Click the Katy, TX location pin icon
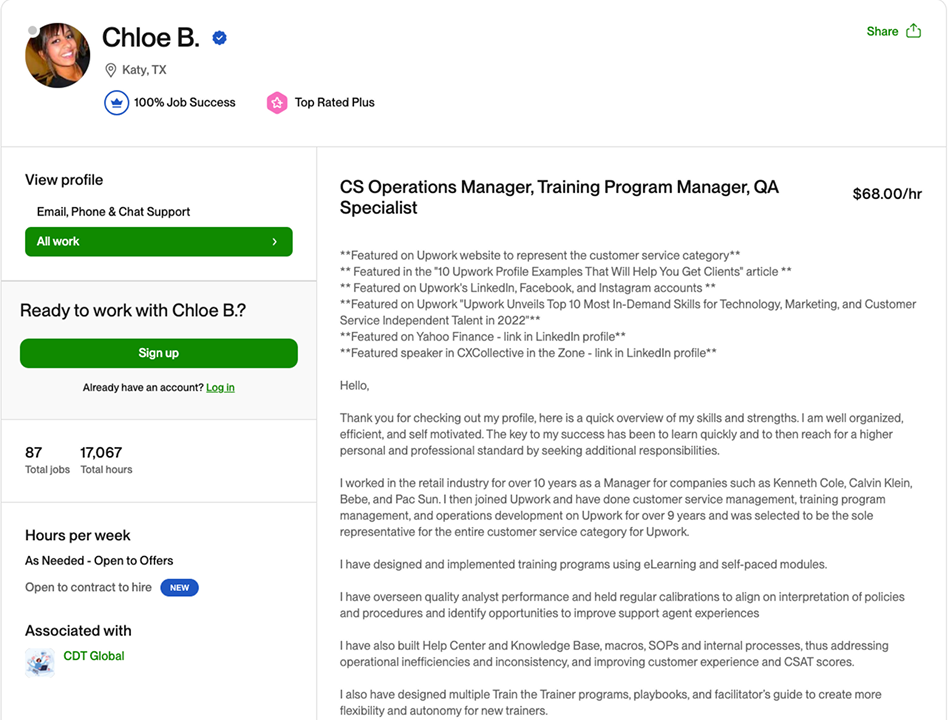The image size is (952, 720). tap(111, 70)
